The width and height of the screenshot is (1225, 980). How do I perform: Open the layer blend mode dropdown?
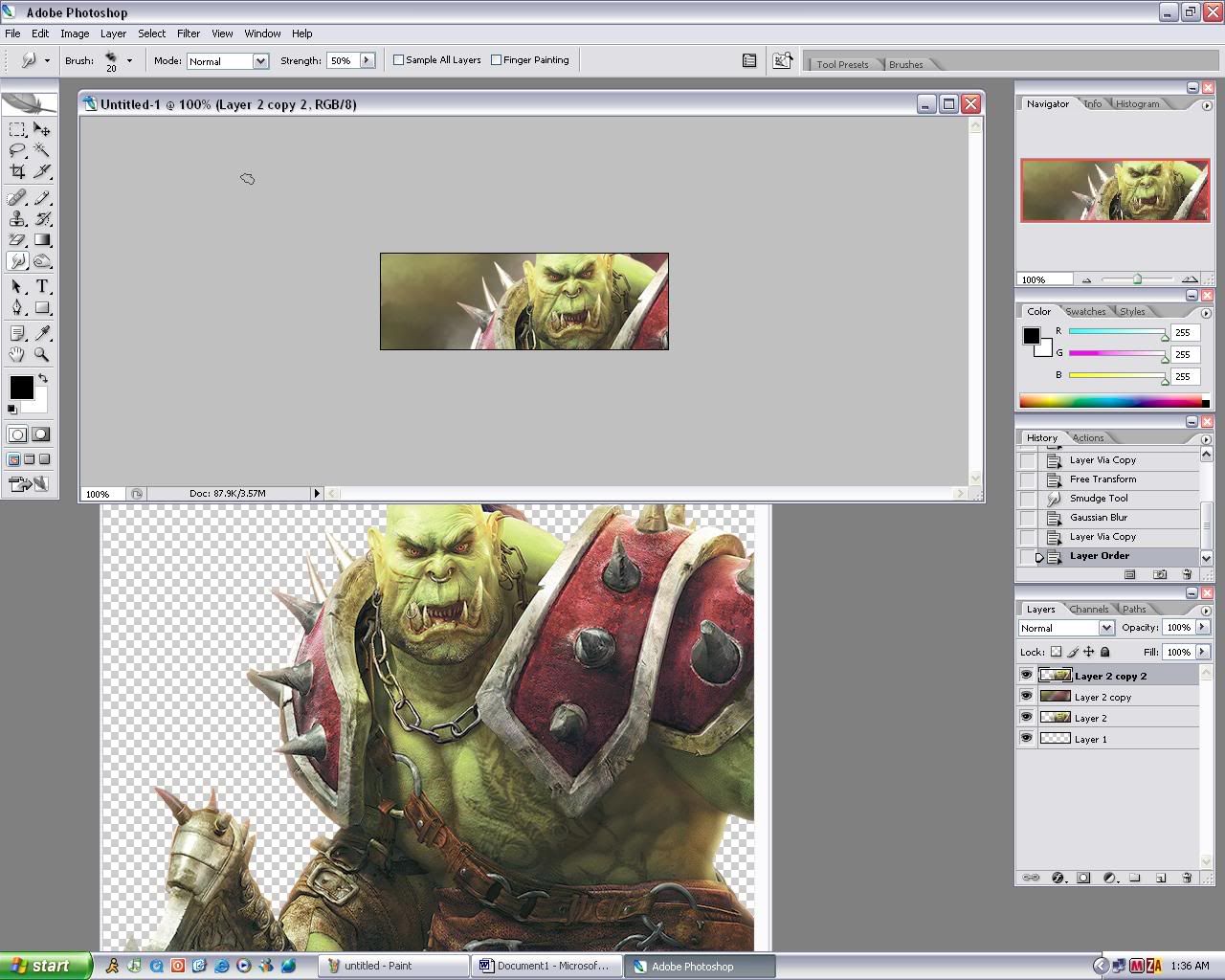click(1106, 628)
